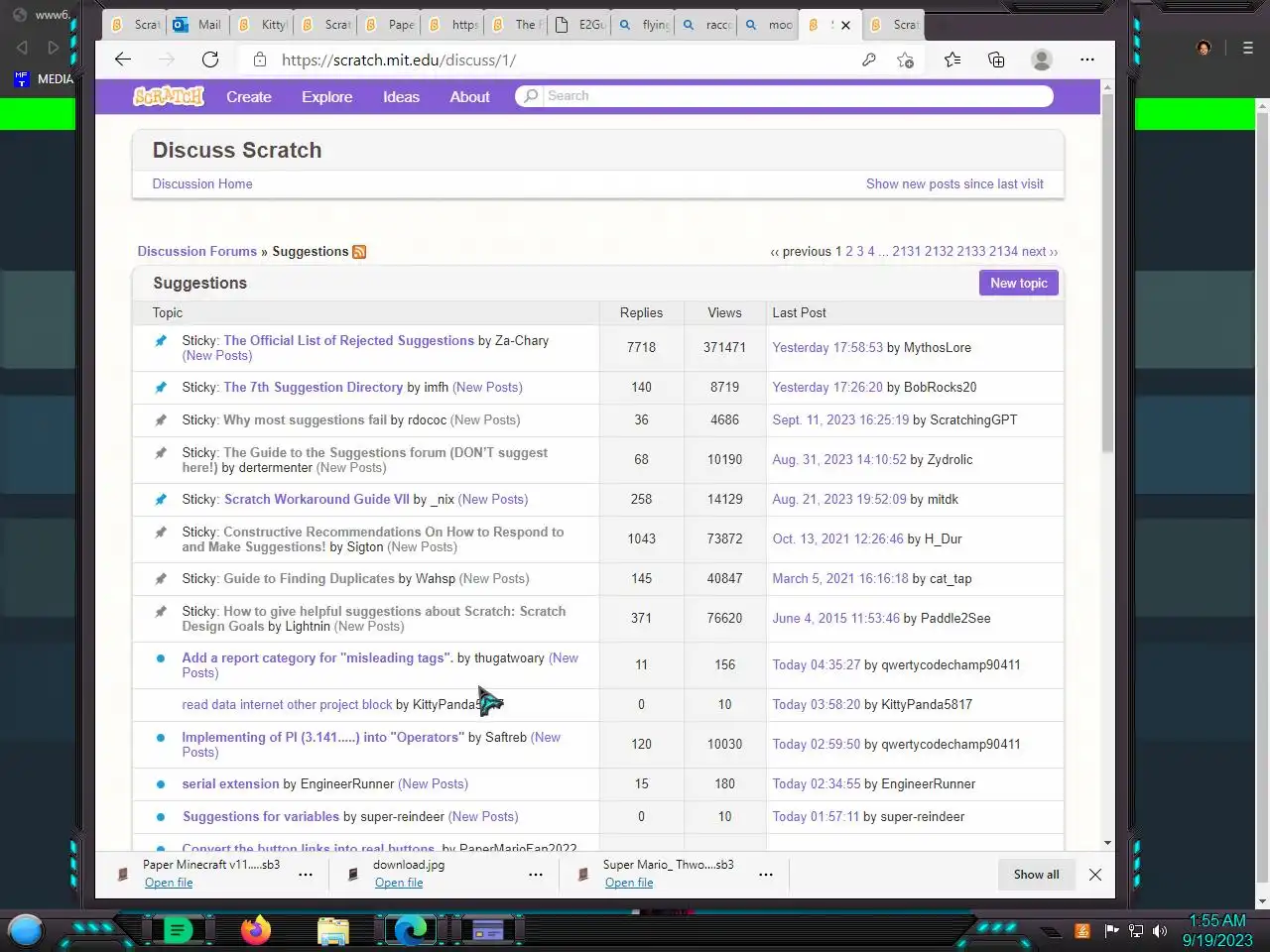1270x952 pixels.
Task: Click the search magnifier icon in Scratch bar
Action: click(531, 96)
